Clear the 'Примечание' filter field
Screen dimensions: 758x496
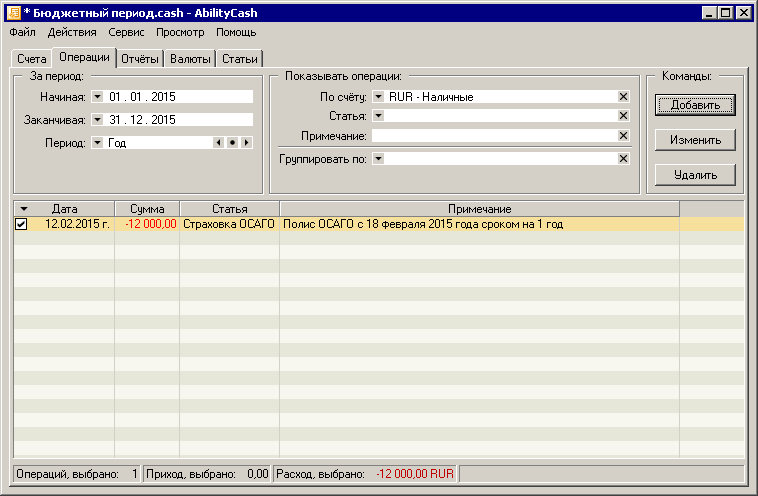click(623, 136)
